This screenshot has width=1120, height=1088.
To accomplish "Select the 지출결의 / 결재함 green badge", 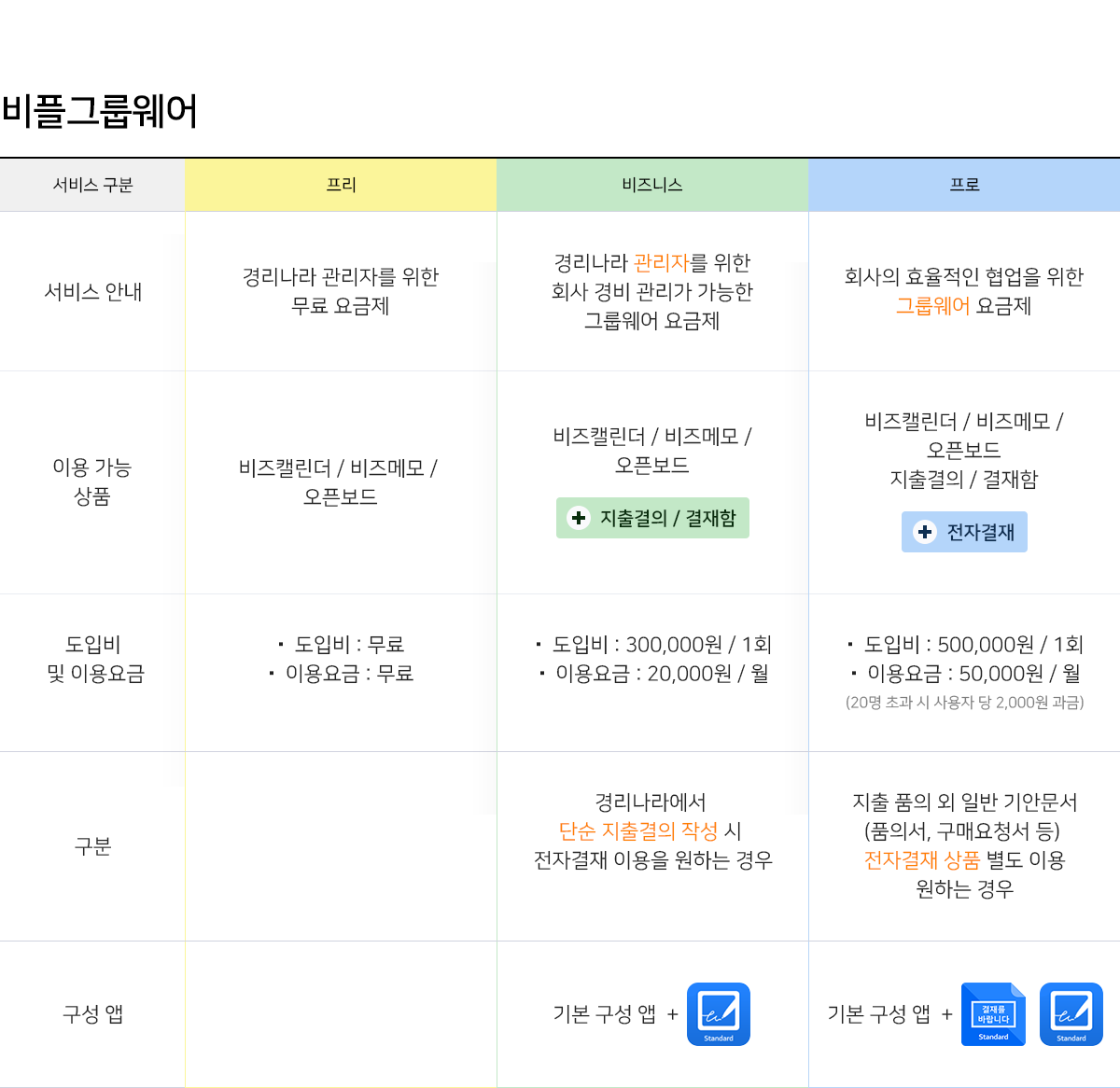I will tap(652, 518).
